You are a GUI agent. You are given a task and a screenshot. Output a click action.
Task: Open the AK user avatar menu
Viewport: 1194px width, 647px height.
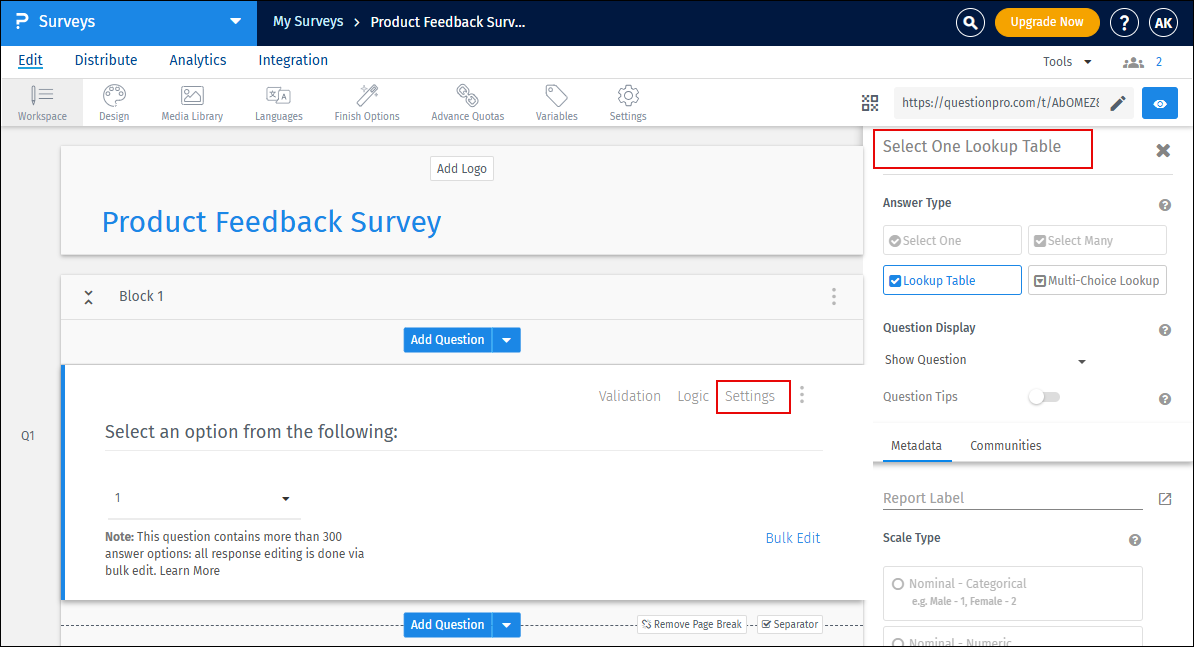pos(1164,23)
